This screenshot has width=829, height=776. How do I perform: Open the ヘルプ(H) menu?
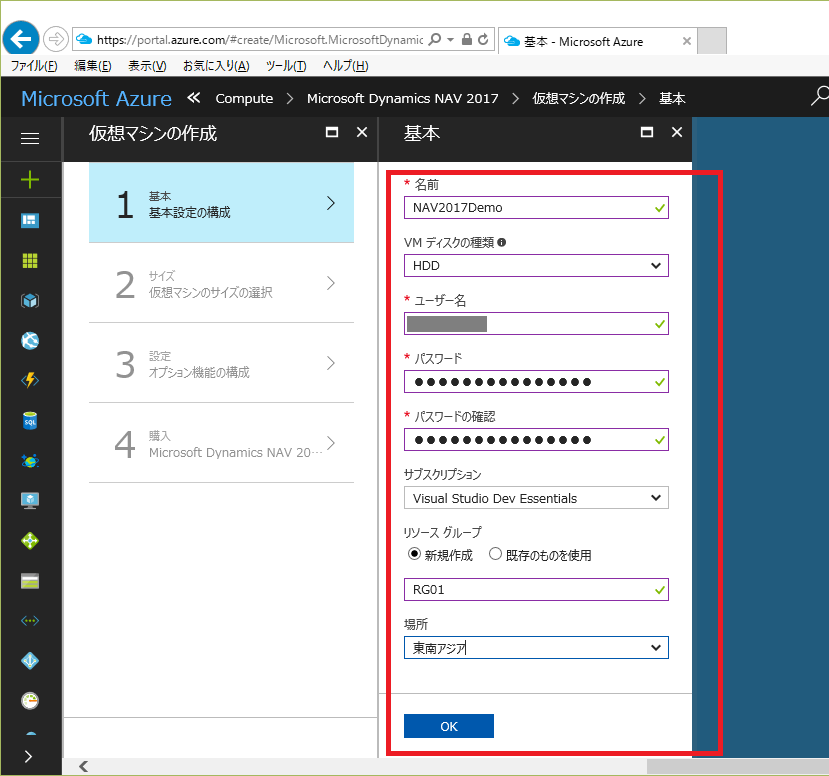coord(346,66)
